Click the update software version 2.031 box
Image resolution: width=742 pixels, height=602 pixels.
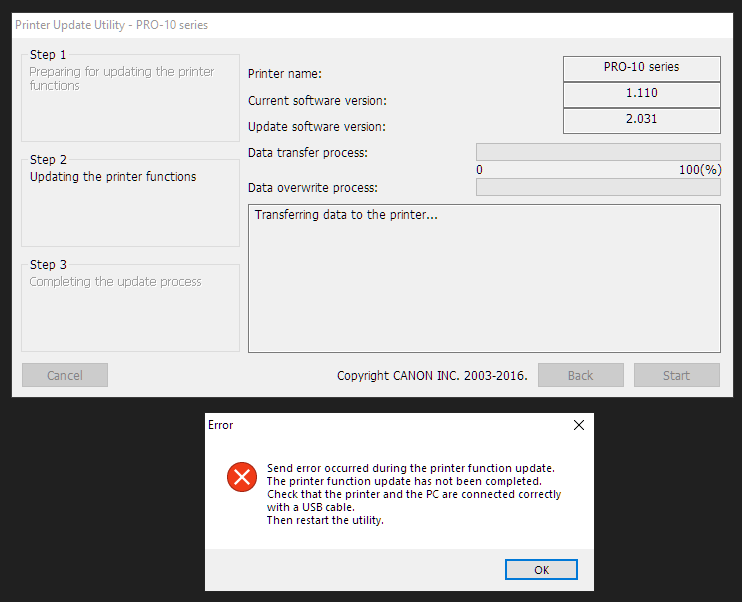pos(641,120)
